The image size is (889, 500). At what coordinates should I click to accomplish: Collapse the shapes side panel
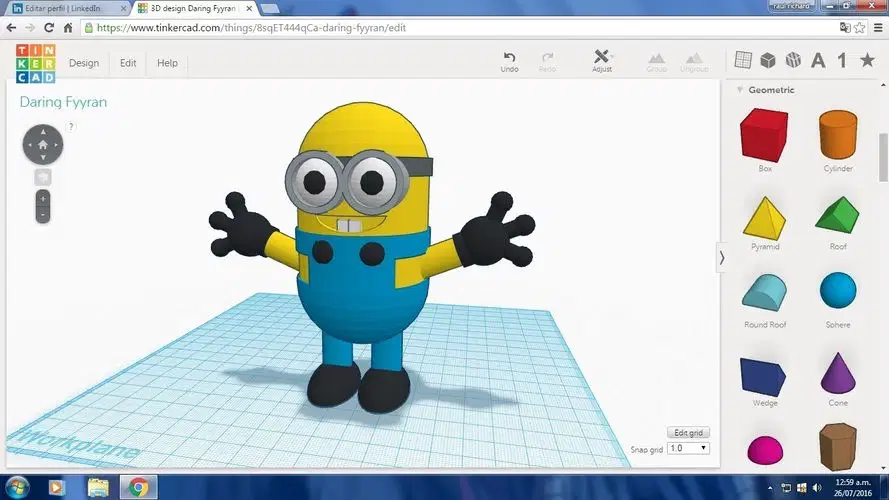click(721, 258)
